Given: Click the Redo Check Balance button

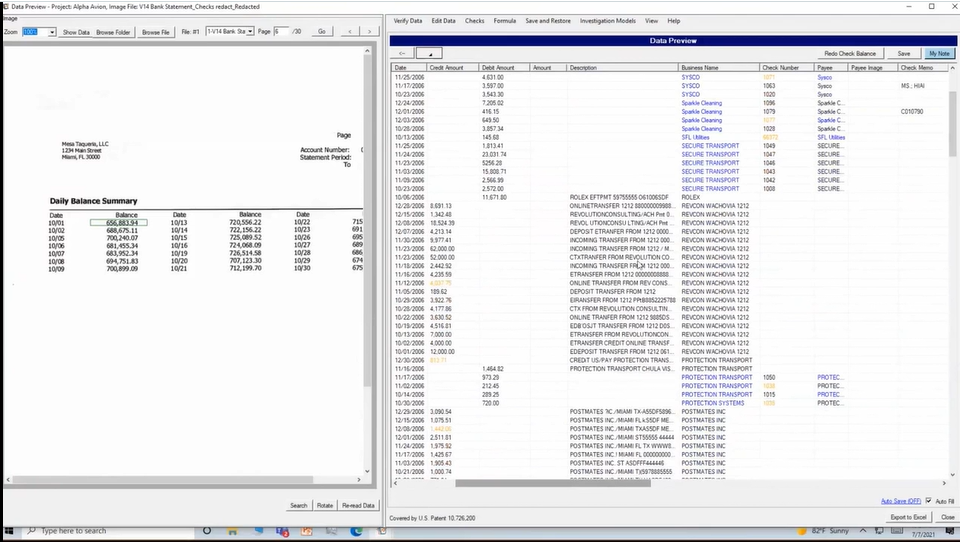Looking at the screenshot, I should (x=850, y=53).
